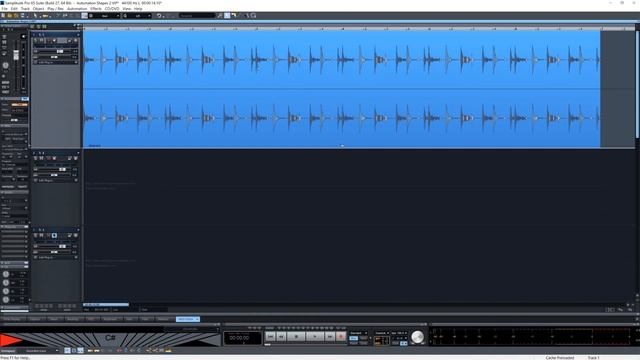Click the Open project folder icon
The image size is (640, 360).
click(x=10, y=16)
